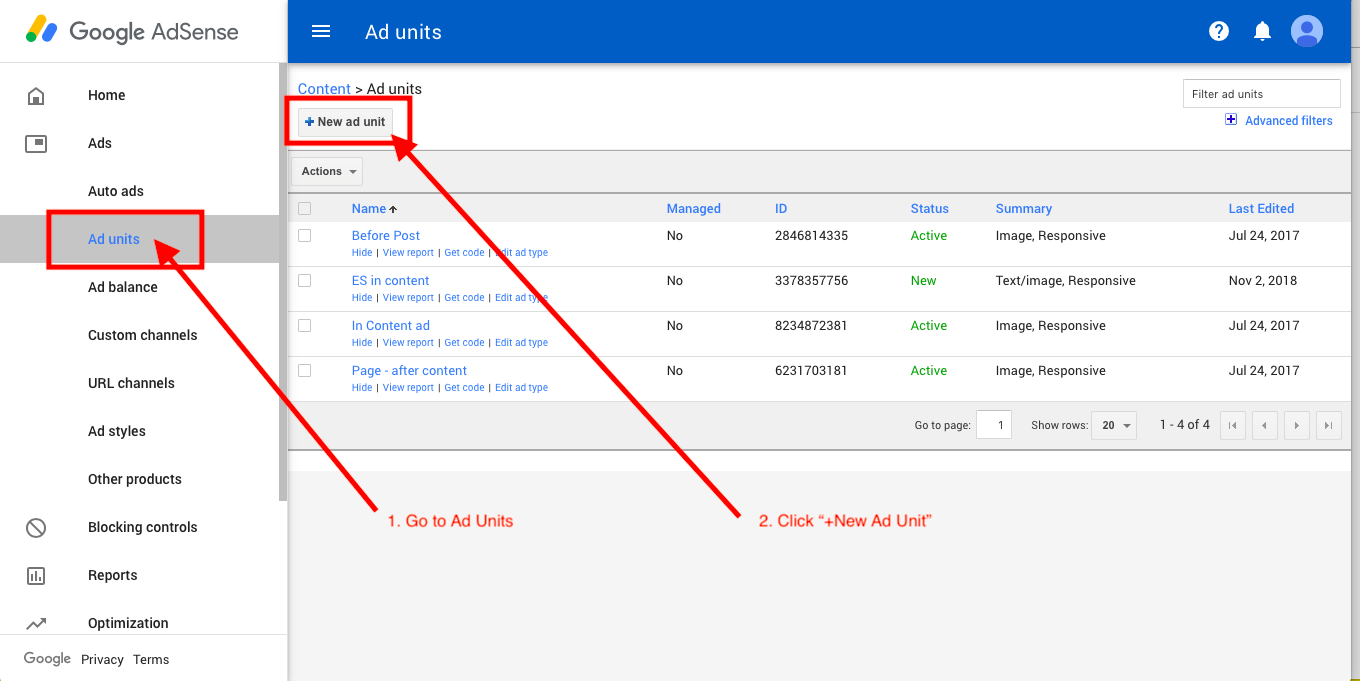The width and height of the screenshot is (1360, 681).
Task: Open Blocking controls in the sidebar
Action: (143, 527)
